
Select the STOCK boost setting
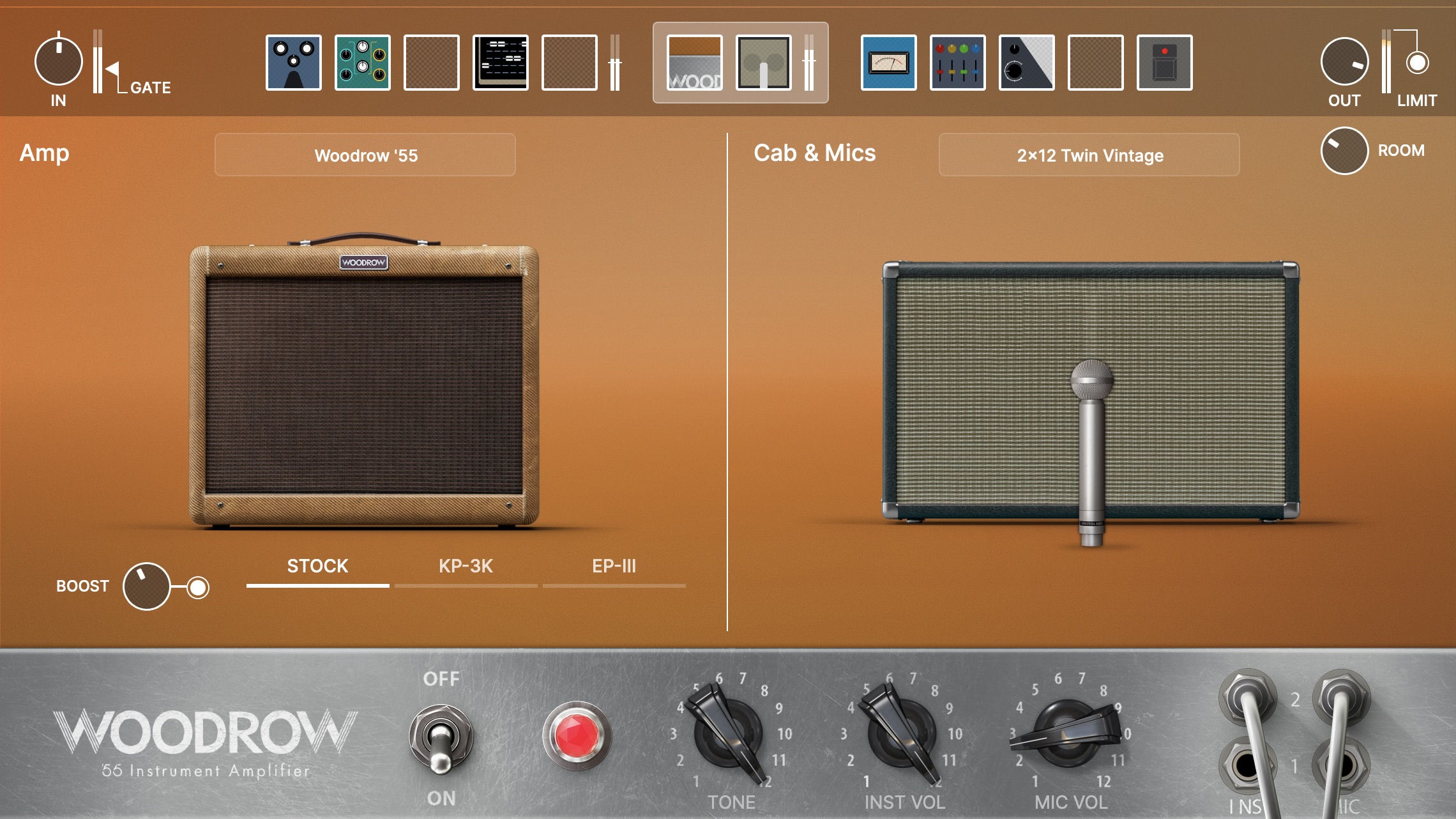click(x=317, y=567)
